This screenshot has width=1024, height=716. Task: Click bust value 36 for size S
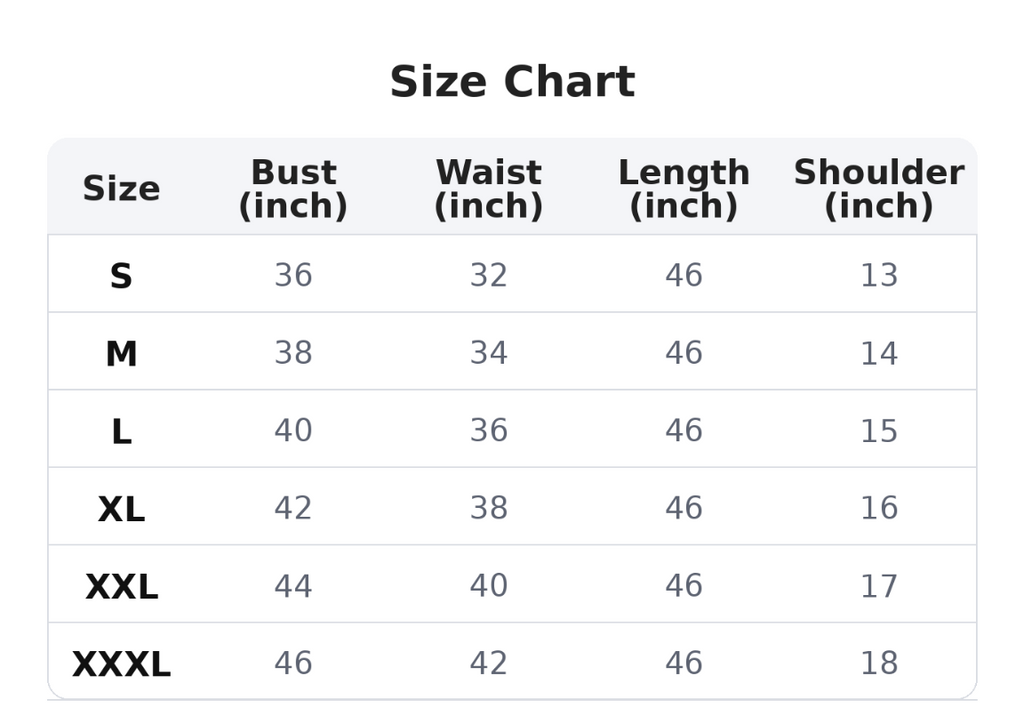tap(293, 275)
